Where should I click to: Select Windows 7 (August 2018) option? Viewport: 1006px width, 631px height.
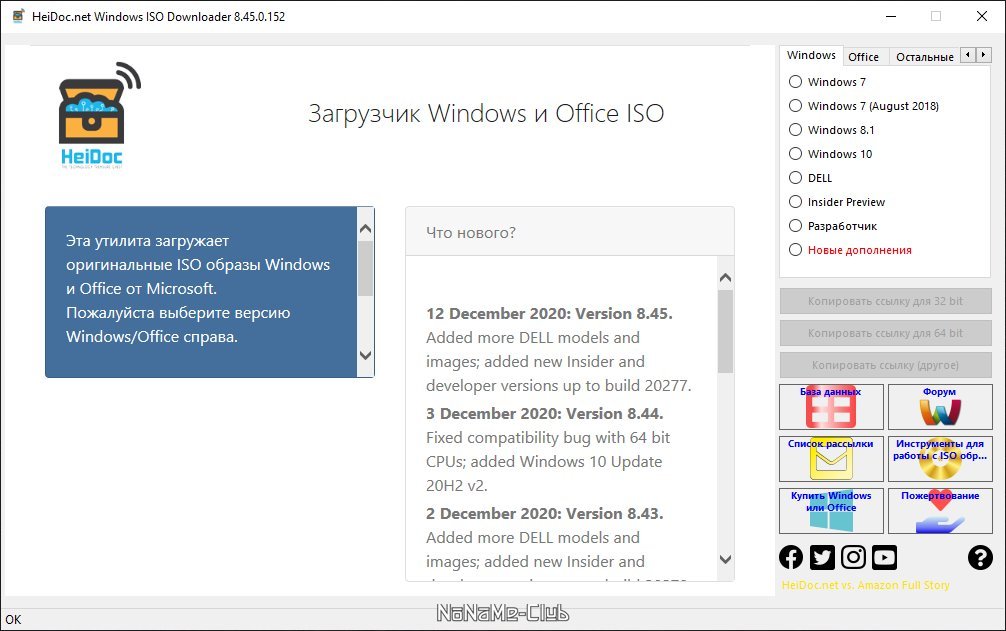[795, 106]
